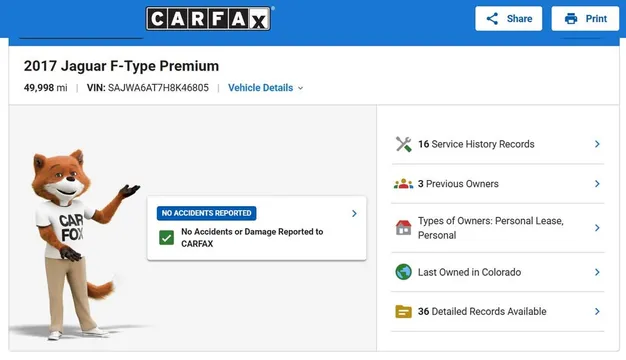Click the globe icon for Last Owned
The width and height of the screenshot is (626, 360).
click(x=403, y=272)
